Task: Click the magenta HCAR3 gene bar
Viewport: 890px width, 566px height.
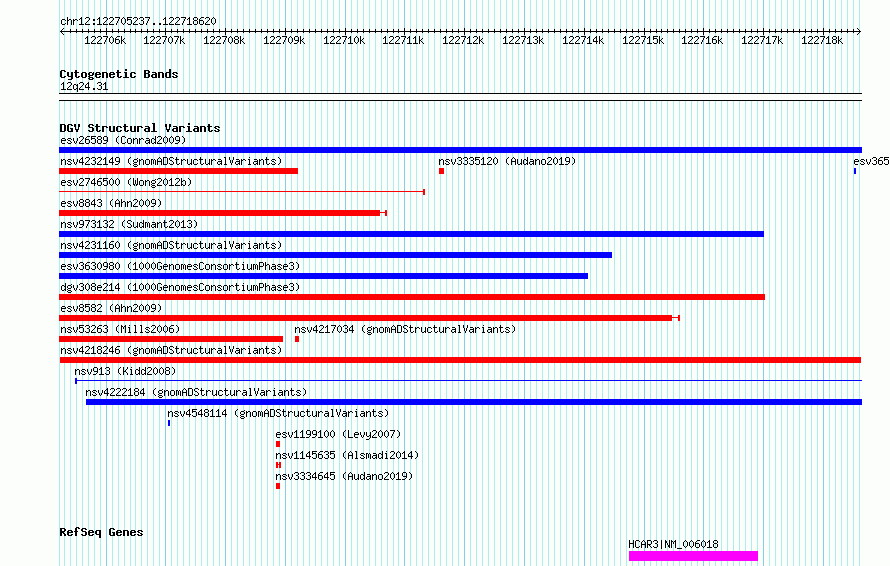Action: [694, 556]
